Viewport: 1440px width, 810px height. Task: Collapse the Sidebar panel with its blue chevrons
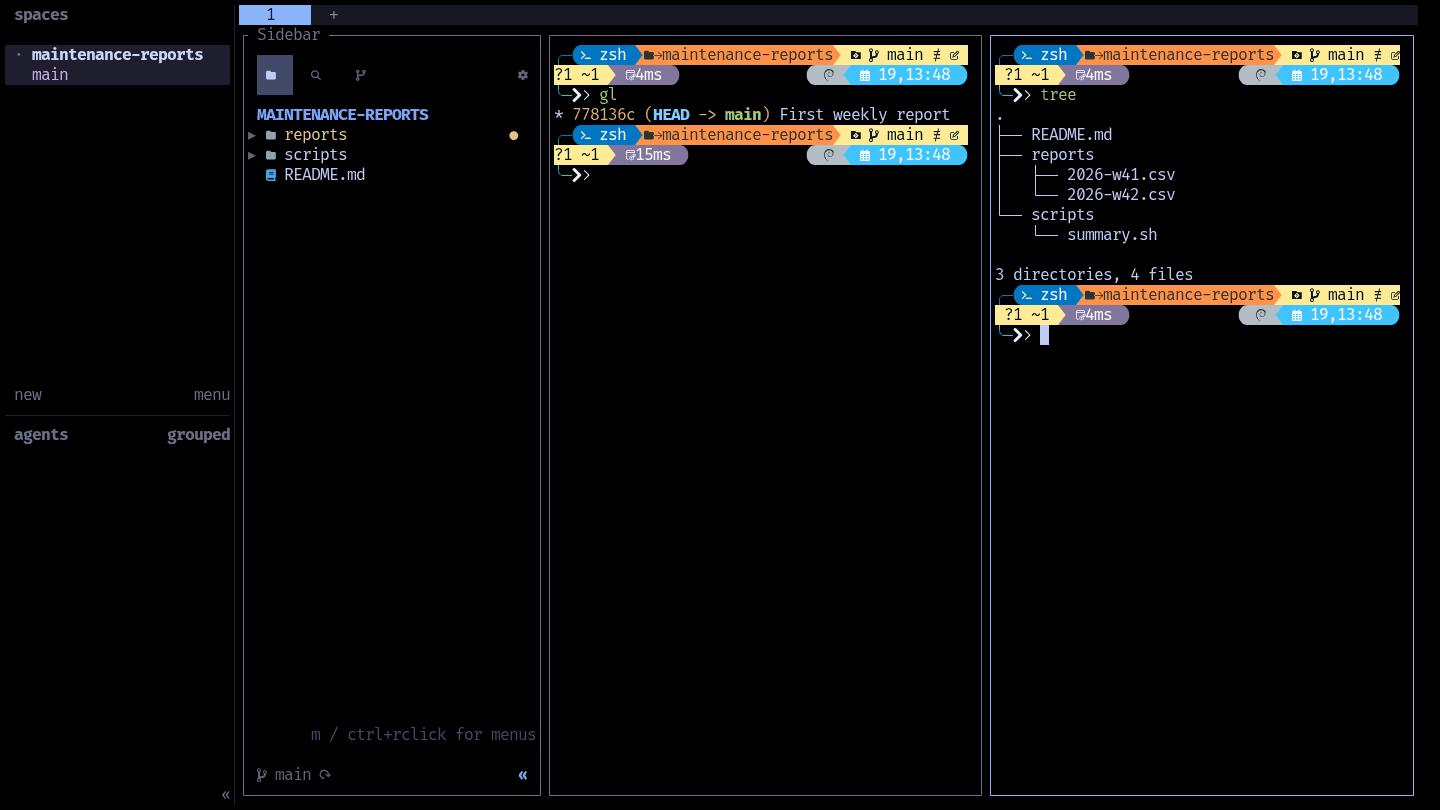(x=523, y=775)
